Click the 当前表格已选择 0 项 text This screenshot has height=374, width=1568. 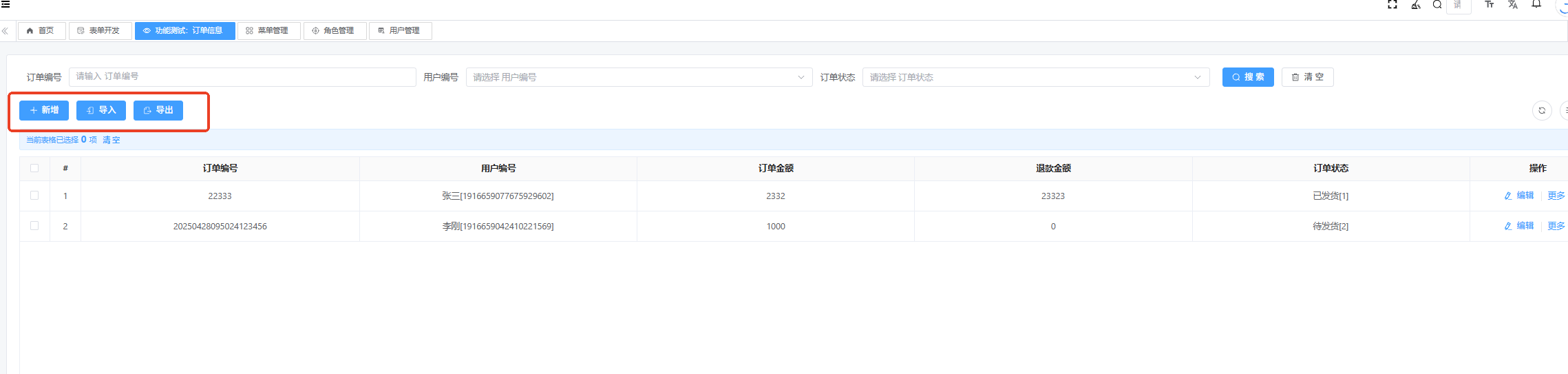62,140
